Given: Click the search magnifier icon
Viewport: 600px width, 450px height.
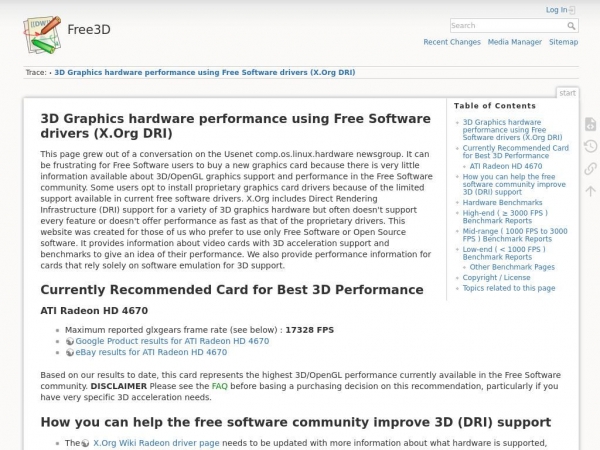Looking at the screenshot, I should (x=571, y=26).
